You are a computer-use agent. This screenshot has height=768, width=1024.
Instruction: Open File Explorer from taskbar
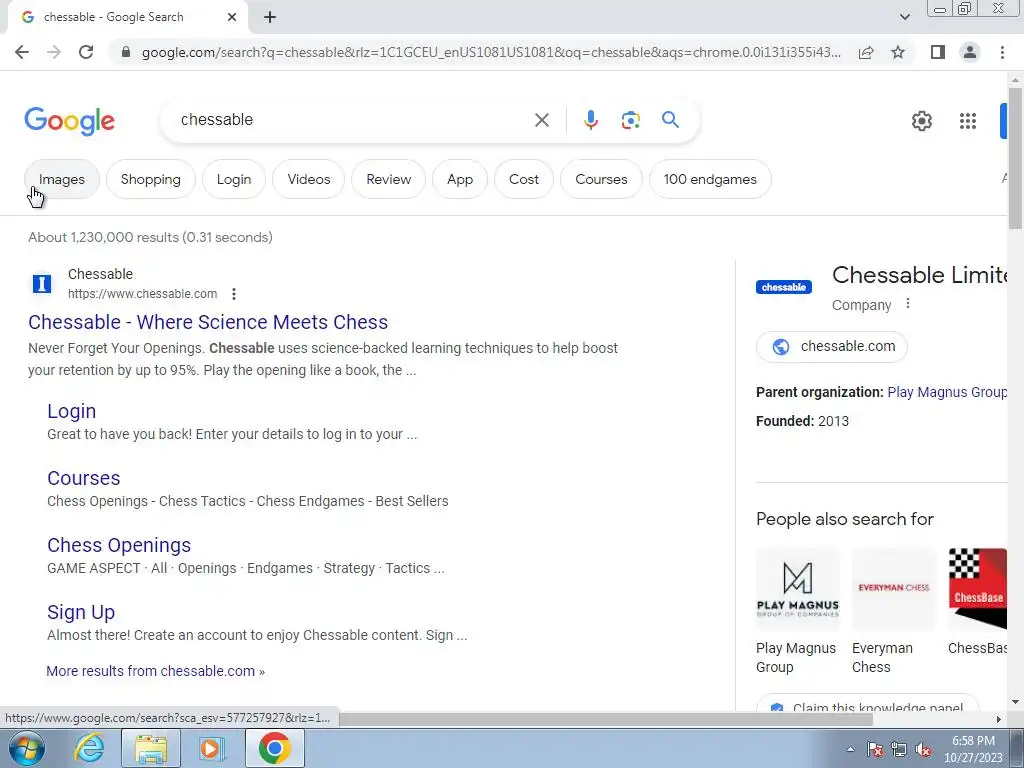151,748
